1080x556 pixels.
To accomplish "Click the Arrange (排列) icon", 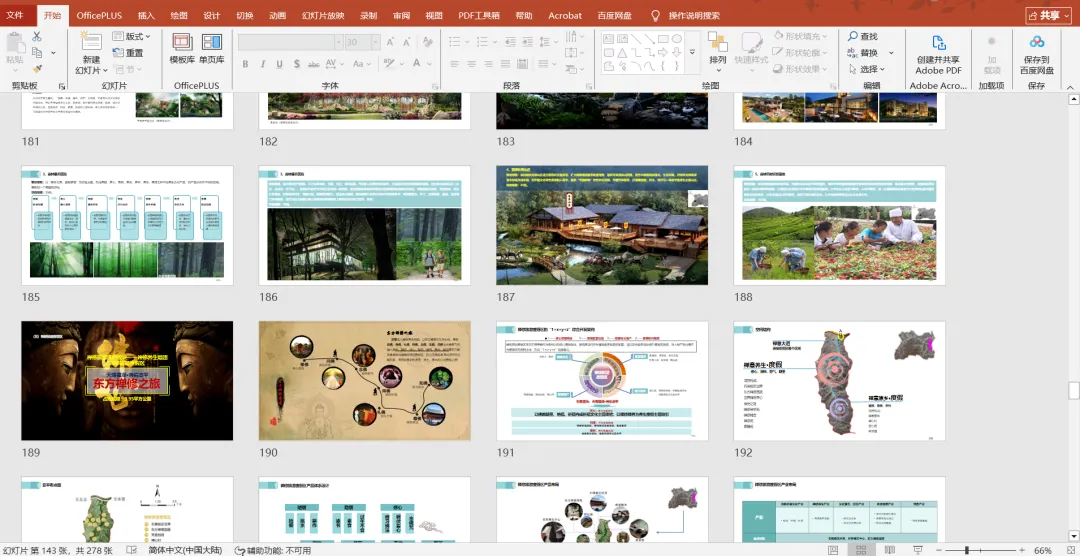I will click(718, 43).
